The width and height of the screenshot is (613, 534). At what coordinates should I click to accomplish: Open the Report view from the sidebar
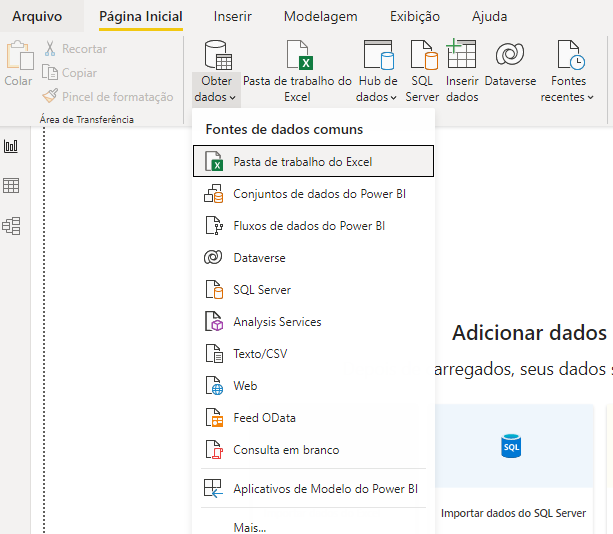click(x=11, y=146)
